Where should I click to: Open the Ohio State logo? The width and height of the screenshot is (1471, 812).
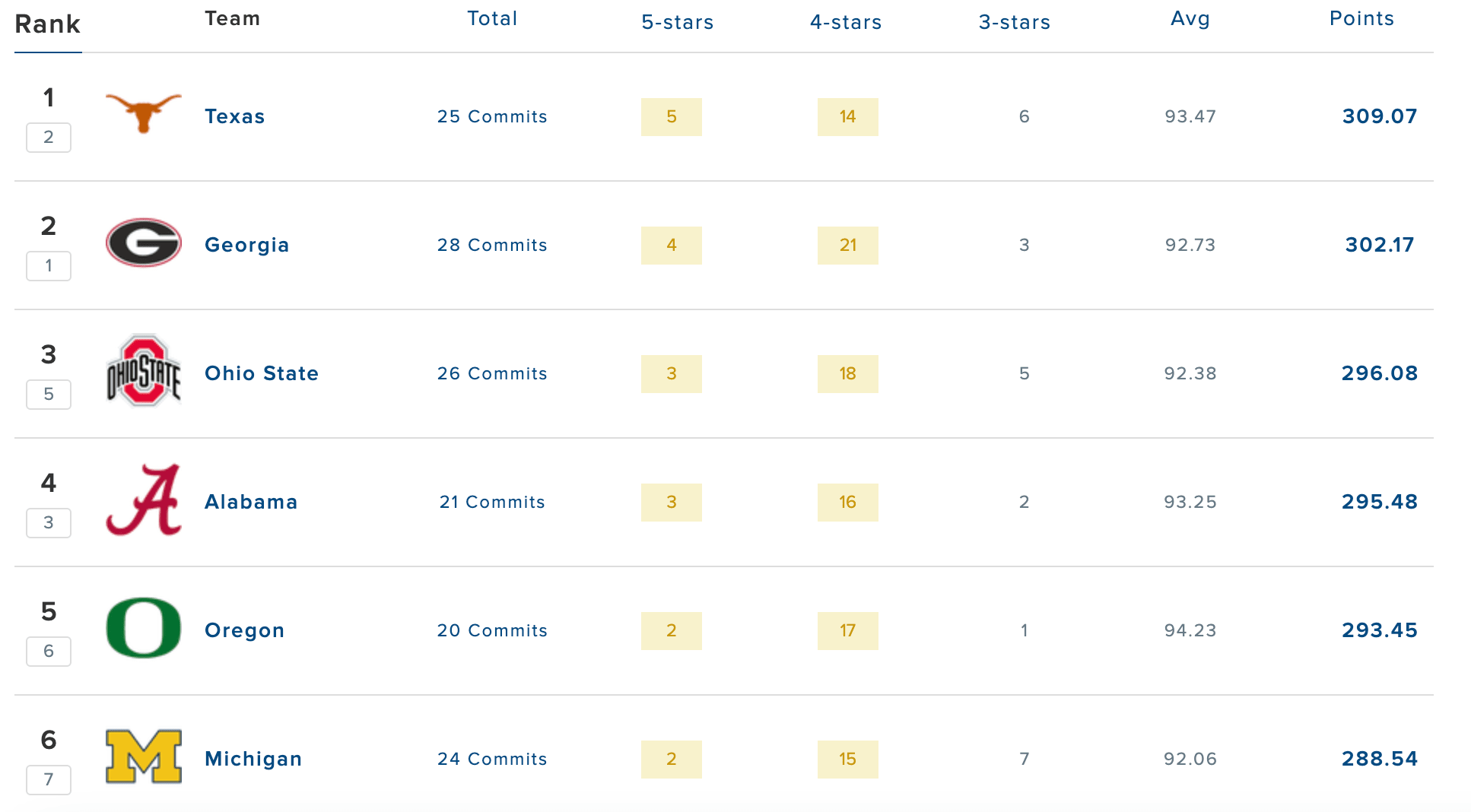(x=143, y=370)
